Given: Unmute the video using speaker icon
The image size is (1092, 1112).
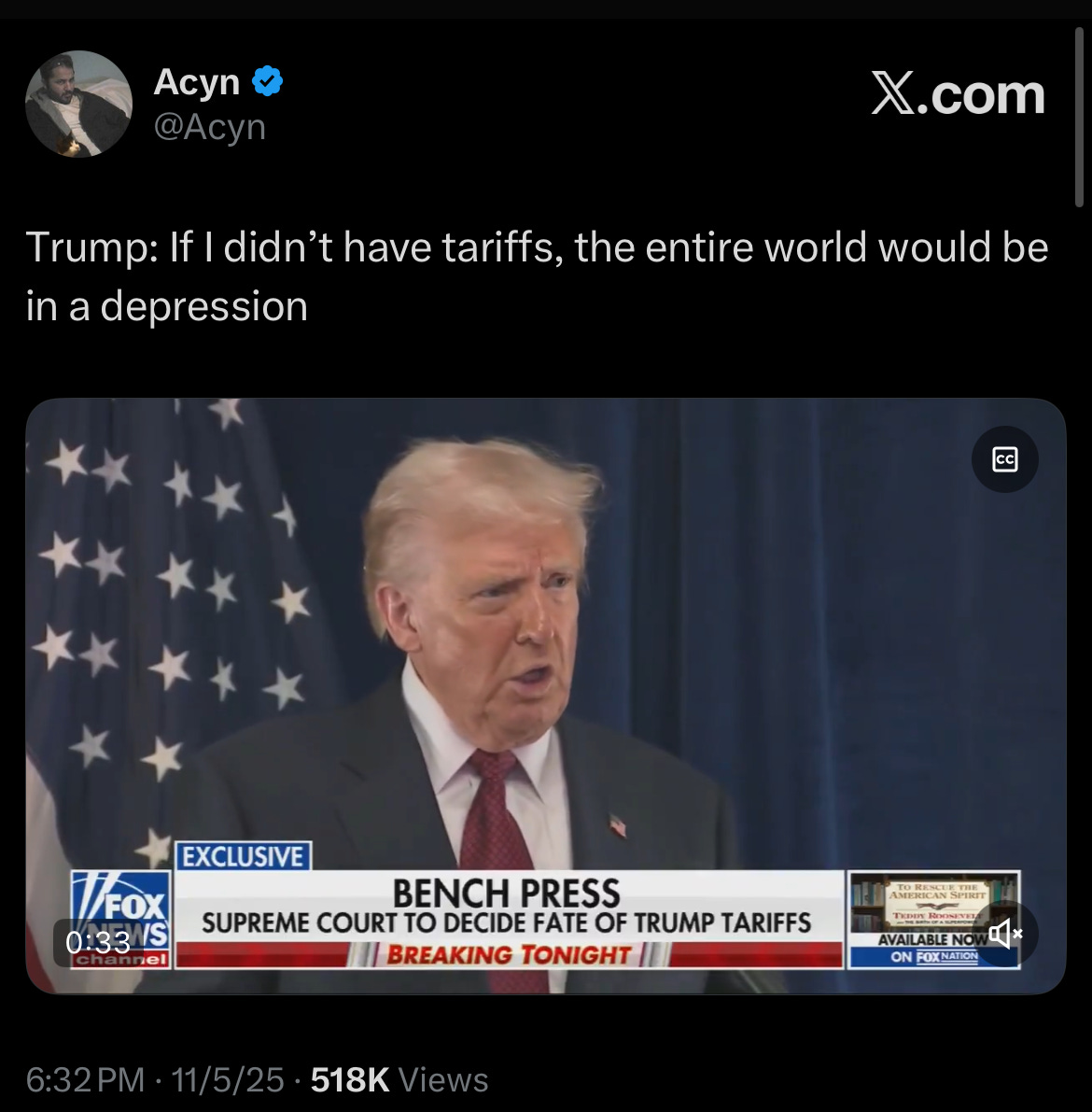Looking at the screenshot, I should pyautogui.click(x=1005, y=934).
